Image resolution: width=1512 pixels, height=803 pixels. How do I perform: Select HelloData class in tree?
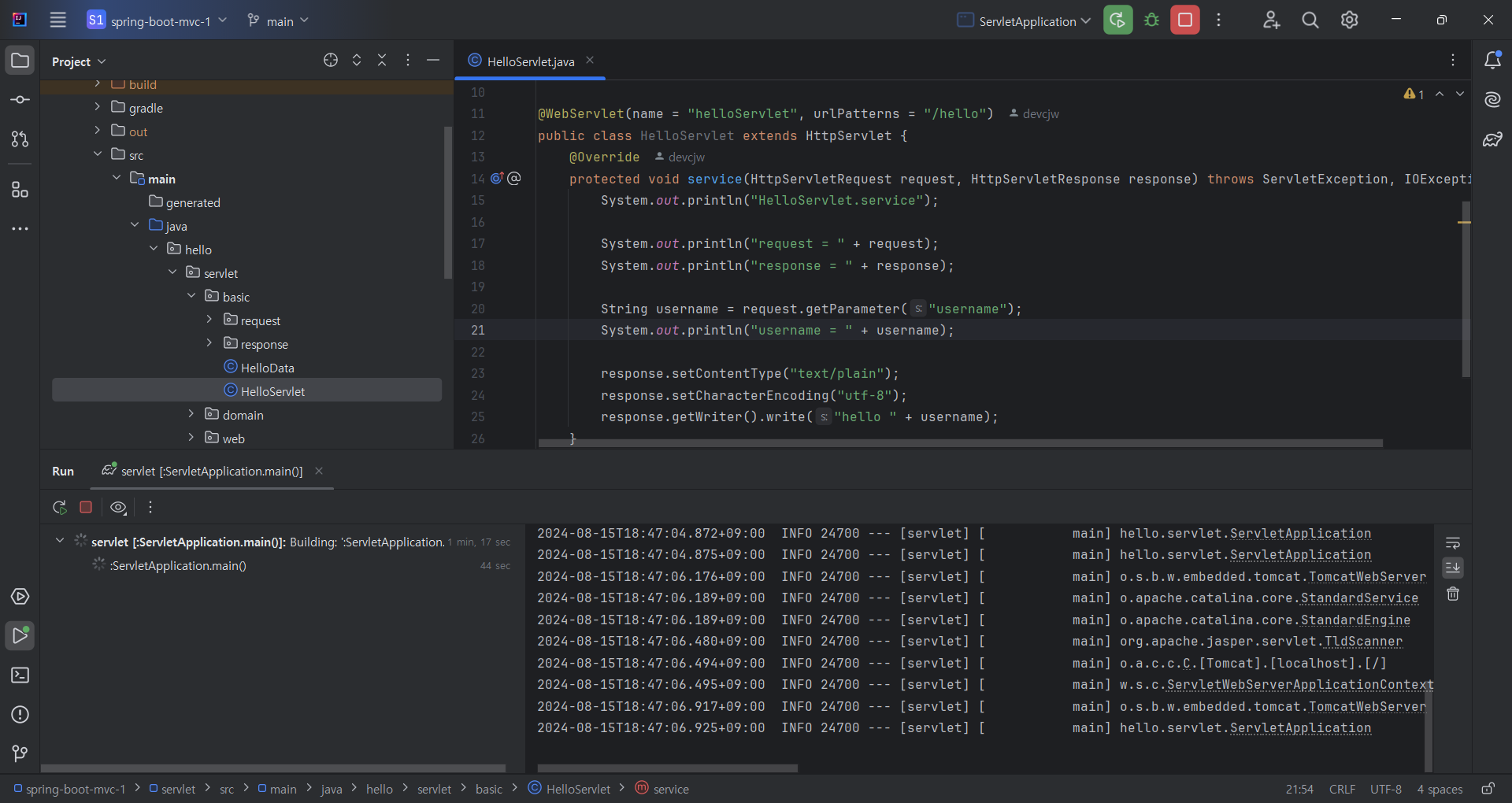tap(268, 368)
